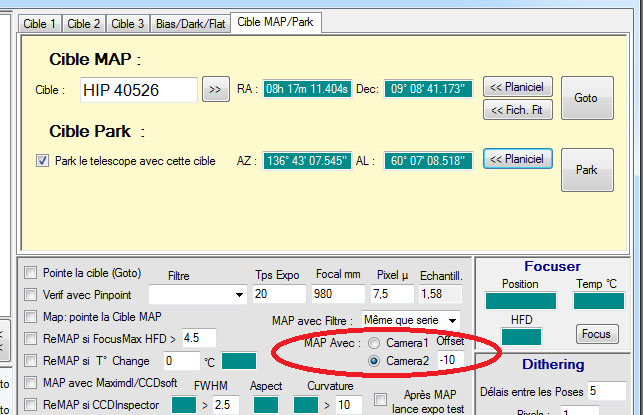643x415 pixels.
Task: Click the Cible name field HIP 40526
Action: [139, 90]
